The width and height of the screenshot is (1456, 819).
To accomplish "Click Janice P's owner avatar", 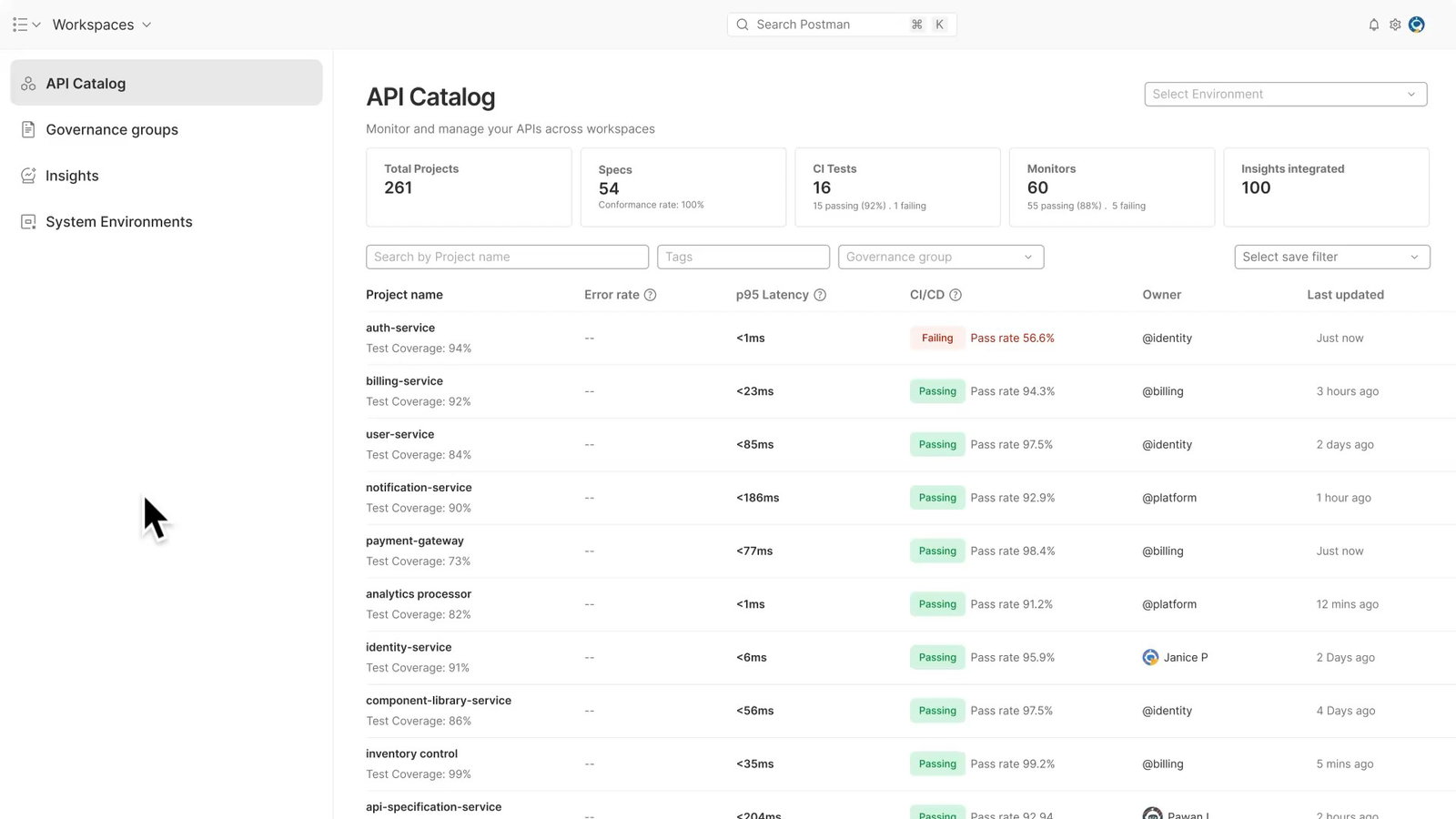I will [1149, 656].
